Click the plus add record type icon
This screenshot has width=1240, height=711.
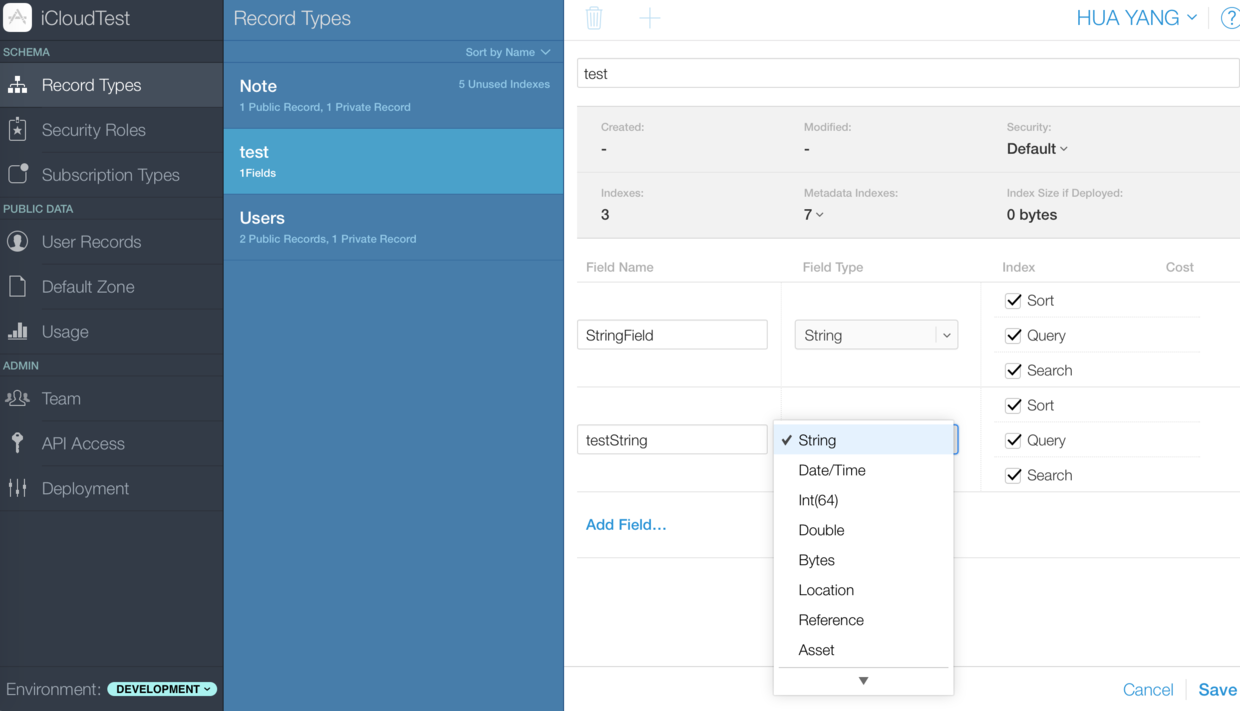(650, 18)
